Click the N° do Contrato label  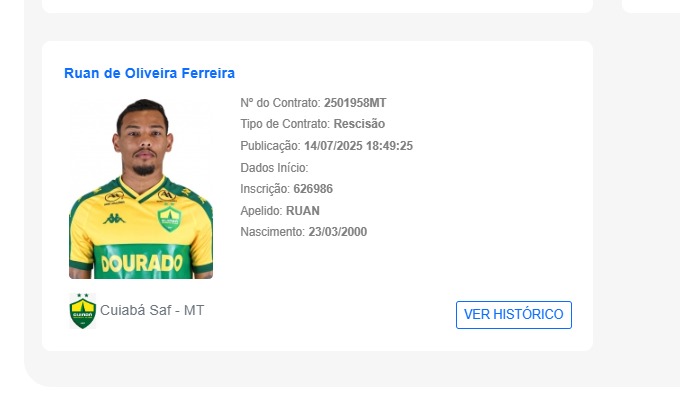pyautogui.click(x=280, y=103)
